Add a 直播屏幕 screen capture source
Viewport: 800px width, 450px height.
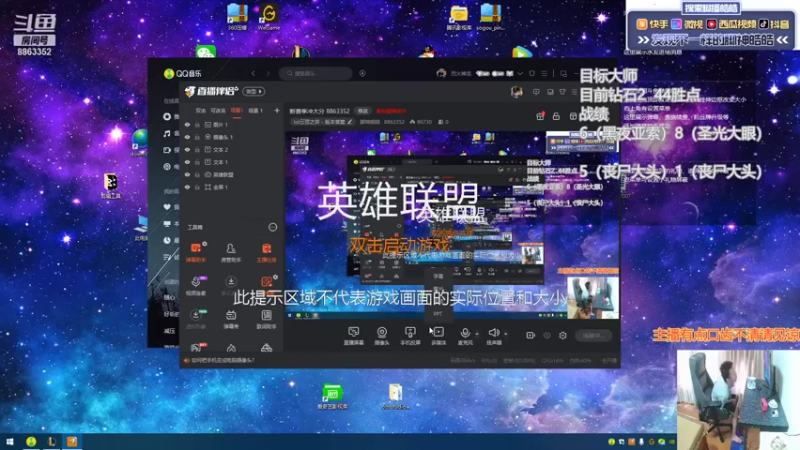[354, 336]
